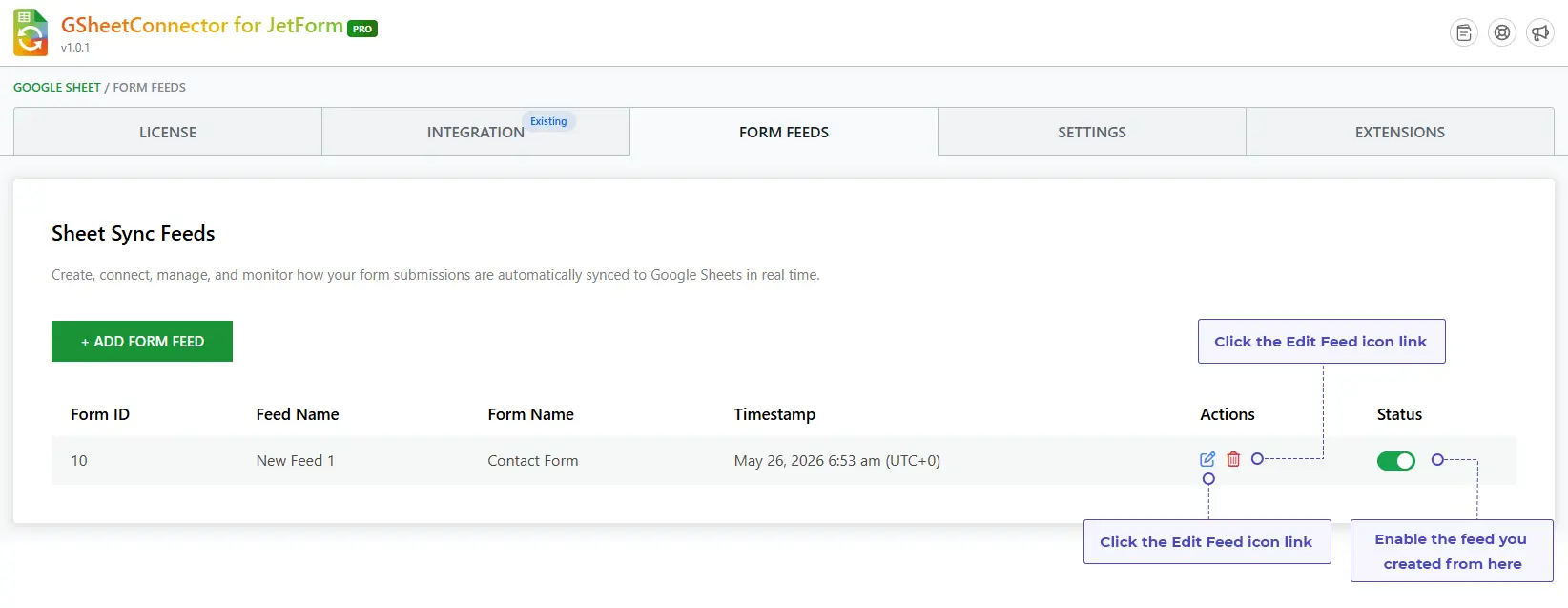
Task: Select the Feed Name column header
Action: 298,414
